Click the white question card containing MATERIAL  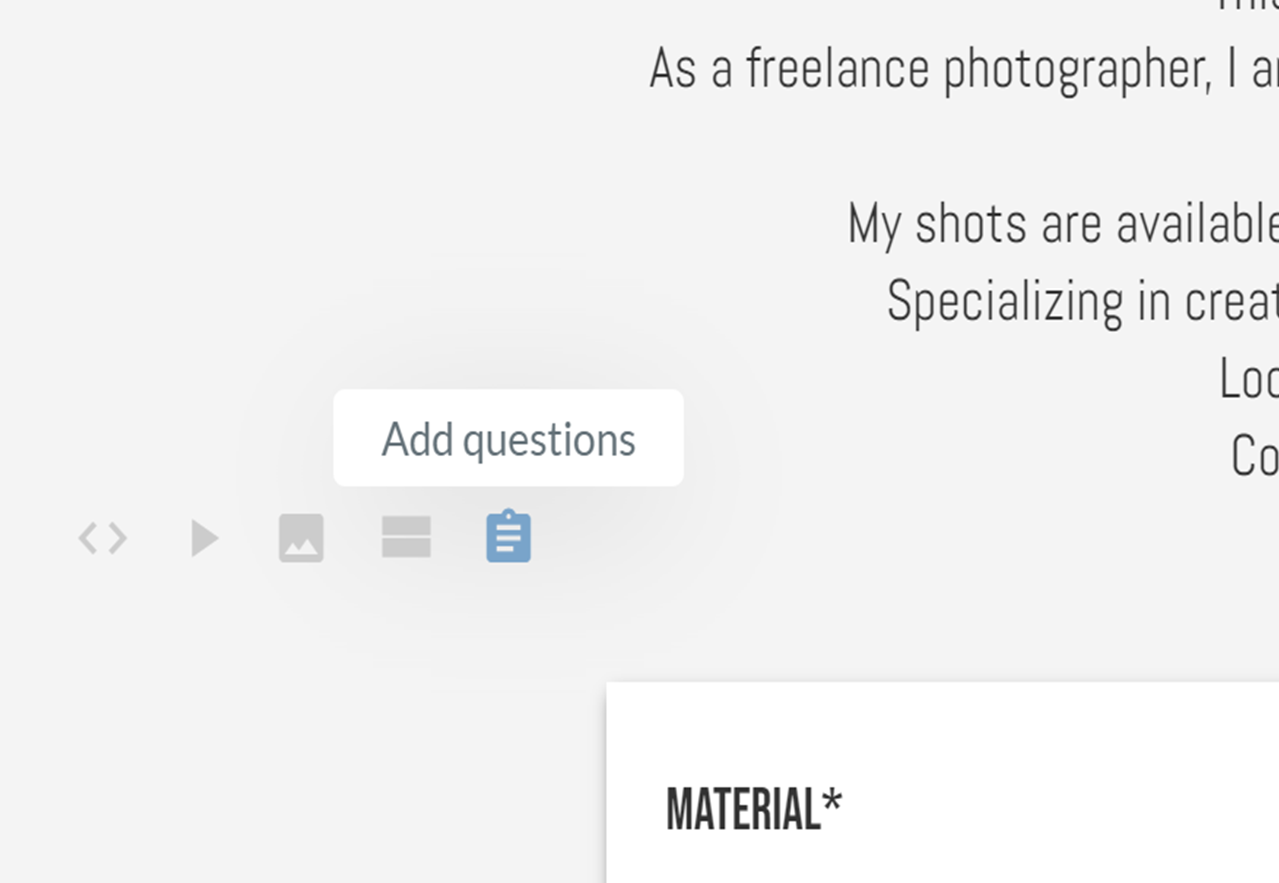coord(942,783)
